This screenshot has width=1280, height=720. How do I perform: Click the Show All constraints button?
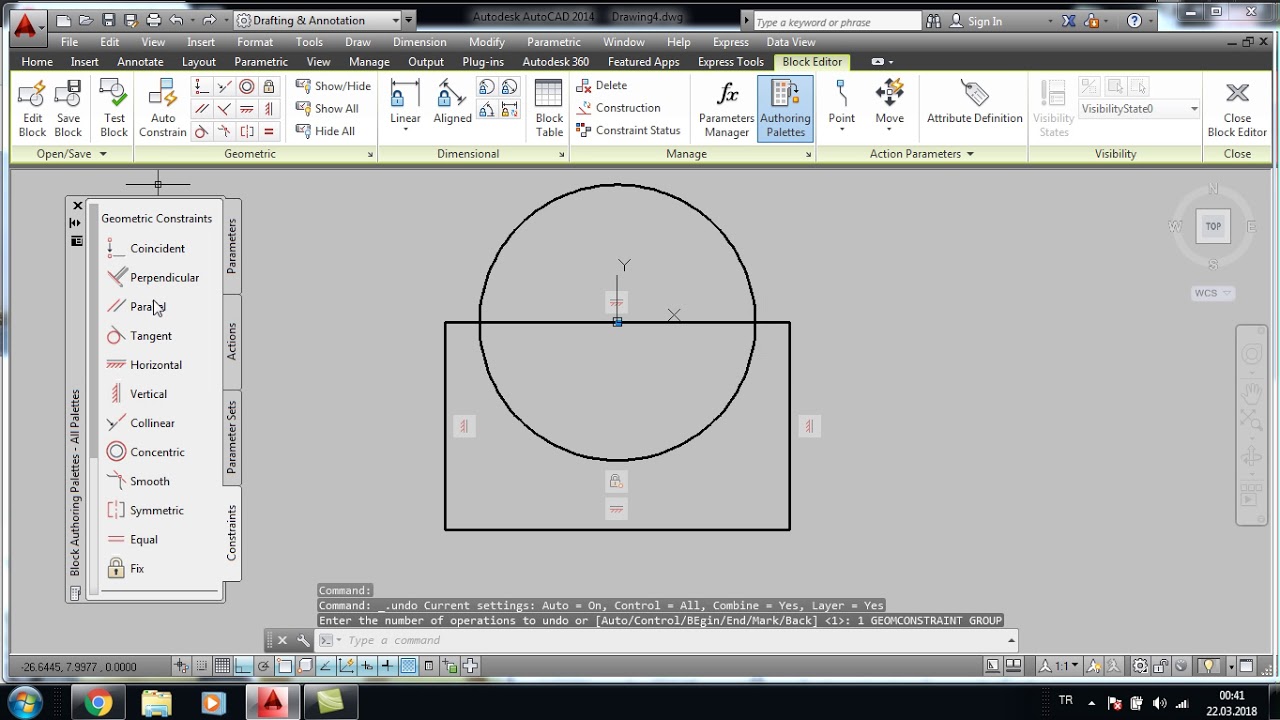pyautogui.click(x=327, y=108)
